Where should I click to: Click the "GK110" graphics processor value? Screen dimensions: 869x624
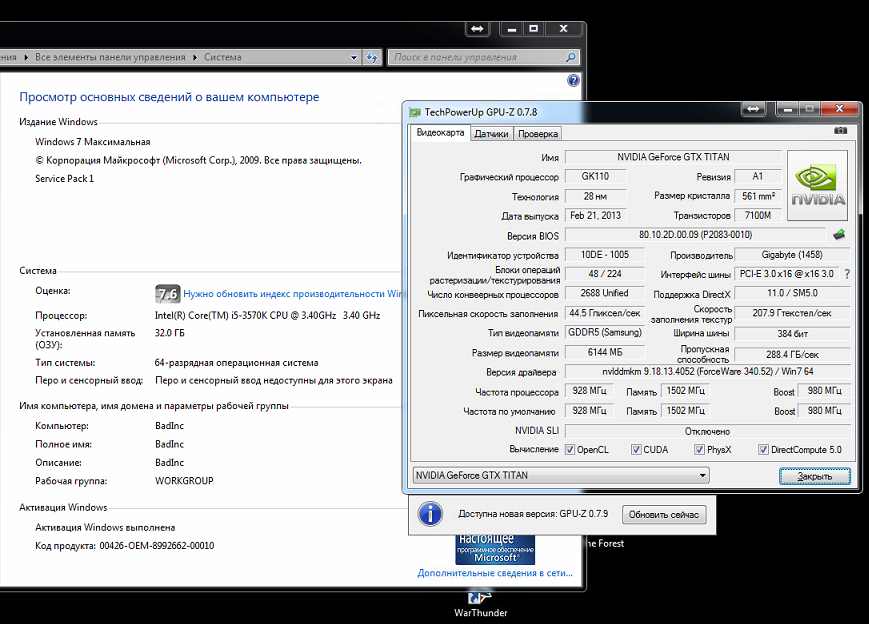pos(595,177)
